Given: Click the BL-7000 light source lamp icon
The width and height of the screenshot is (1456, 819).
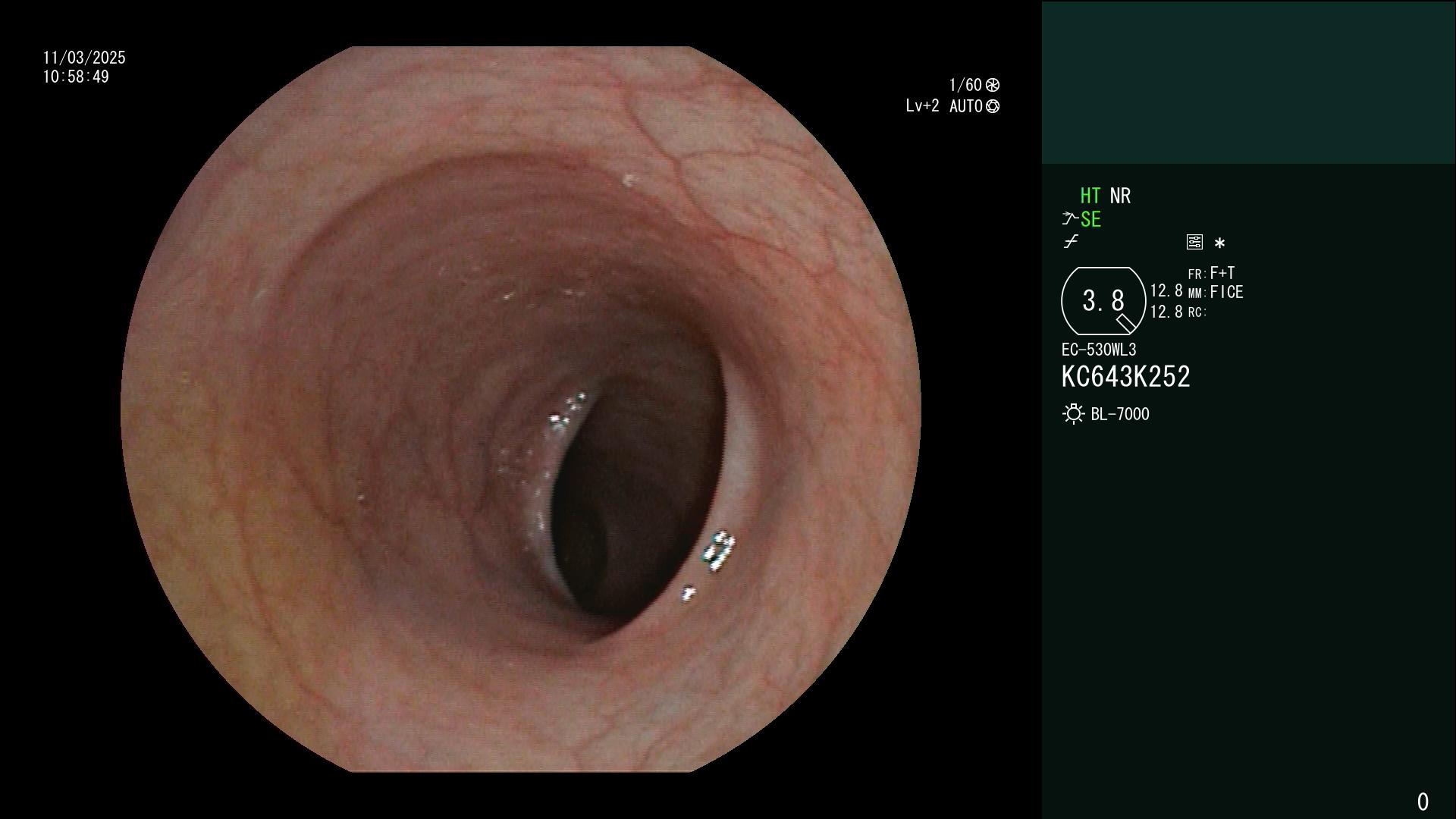Looking at the screenshot, I should 1073,414.
